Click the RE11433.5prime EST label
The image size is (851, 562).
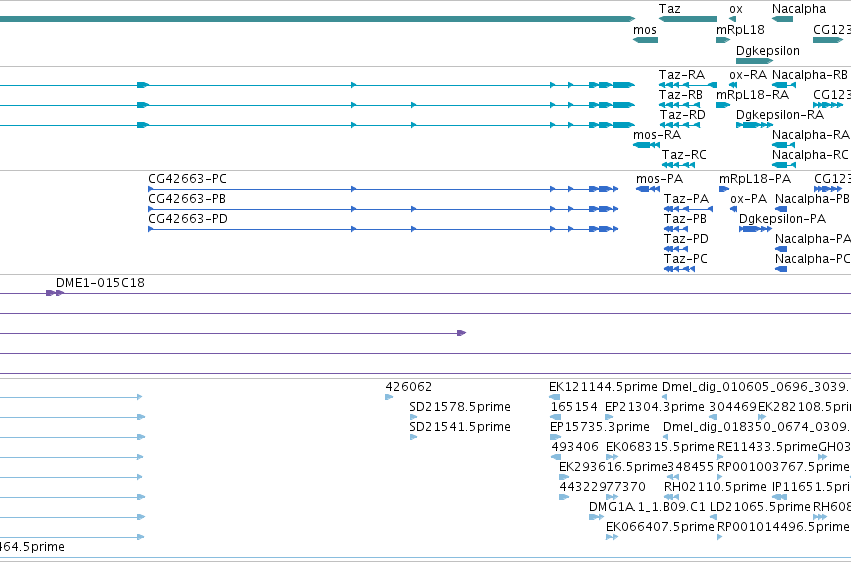[767, 448]
